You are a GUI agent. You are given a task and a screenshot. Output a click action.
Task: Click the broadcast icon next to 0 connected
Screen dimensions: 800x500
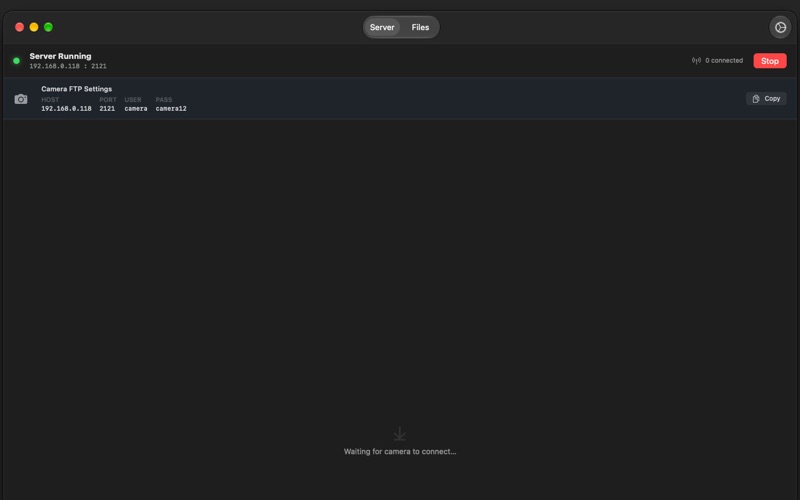pyautogui.click(x=696, y=61)
